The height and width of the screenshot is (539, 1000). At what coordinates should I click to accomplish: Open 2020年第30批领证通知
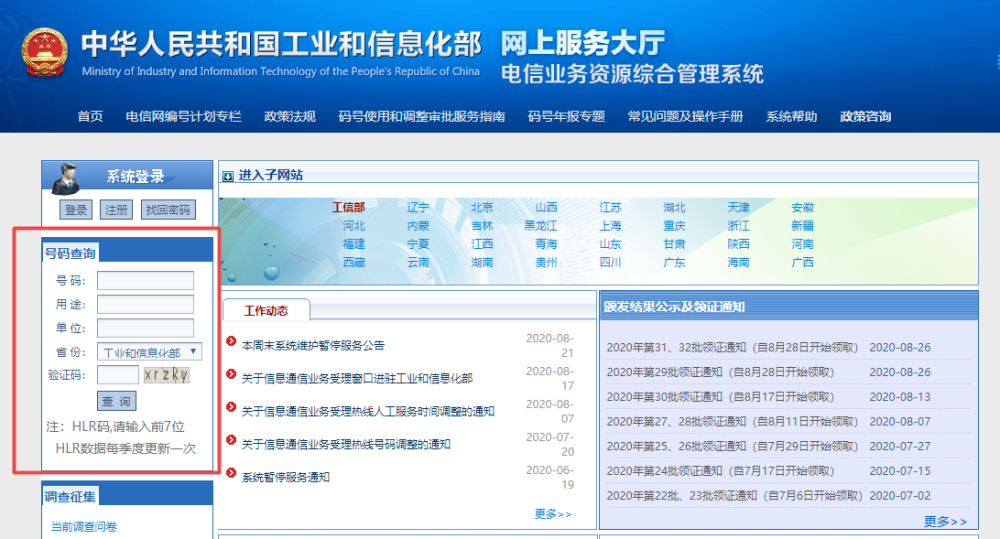click(720, 397)
